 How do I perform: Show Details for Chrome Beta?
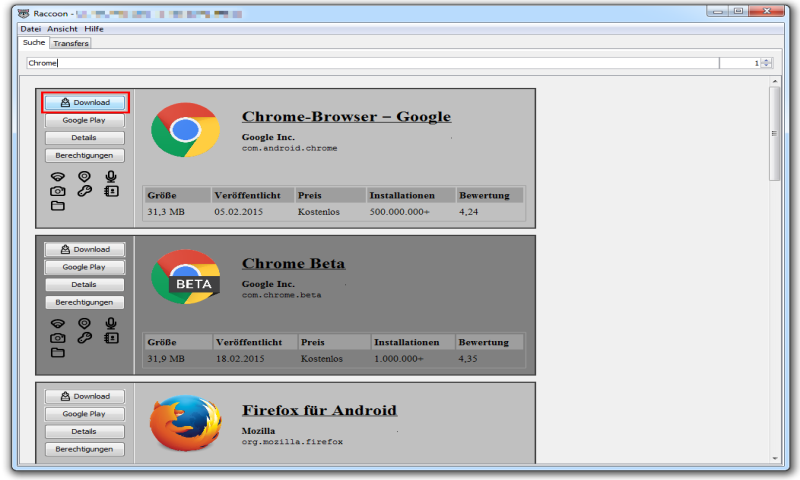85,285
